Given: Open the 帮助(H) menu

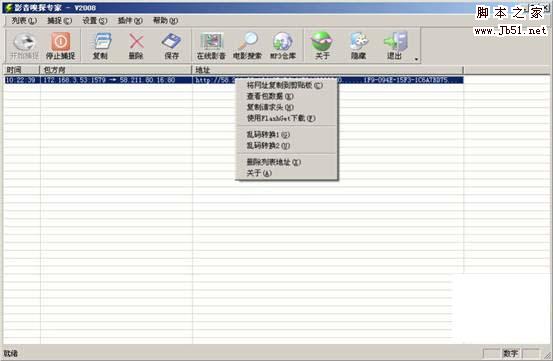Looking at the screenshot, I should coord(165,21).
